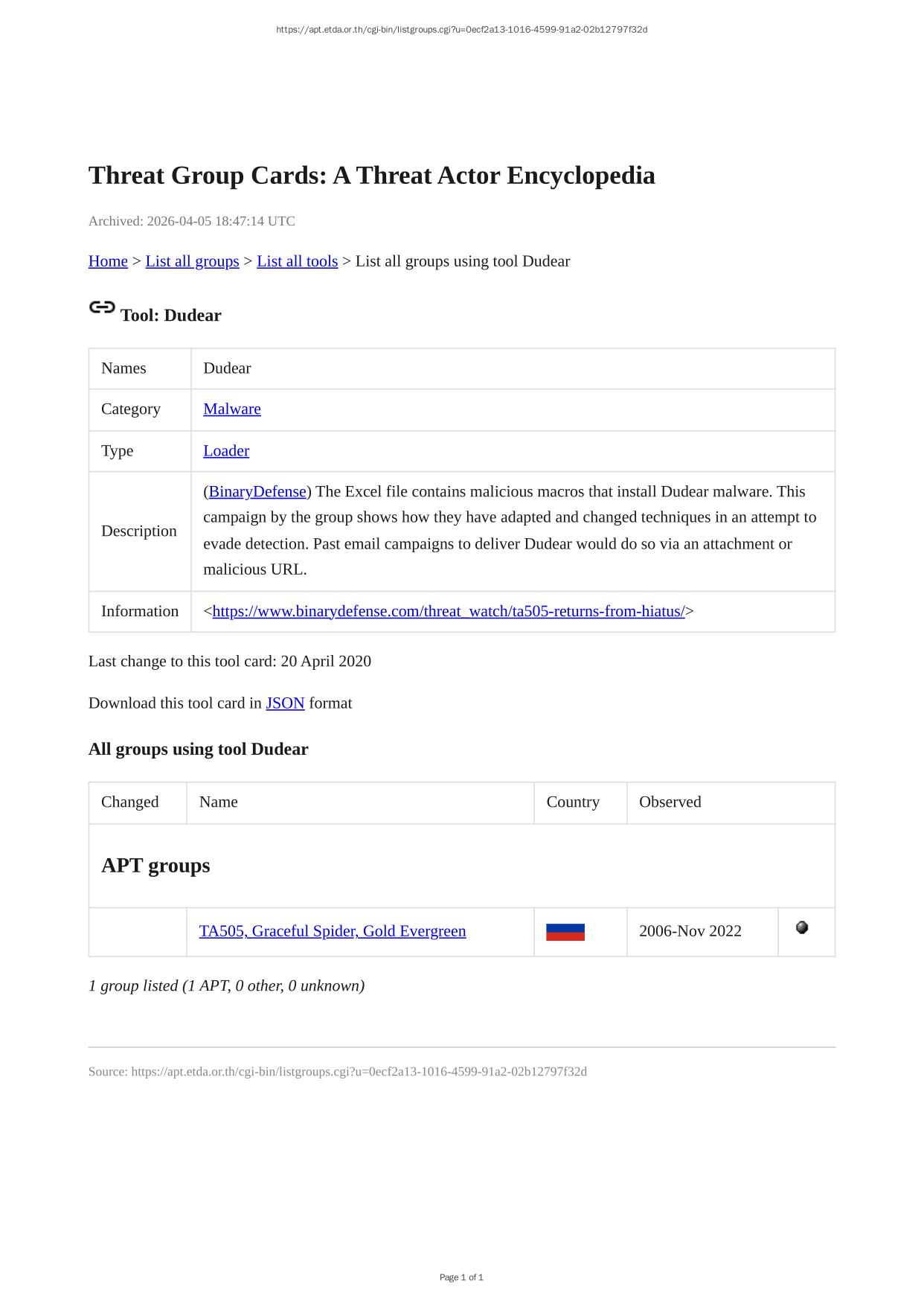Image resolution: width=924 pixels, height=1307 pixels.
Task: Select the Country column header
Action: (x=572, y=802)
